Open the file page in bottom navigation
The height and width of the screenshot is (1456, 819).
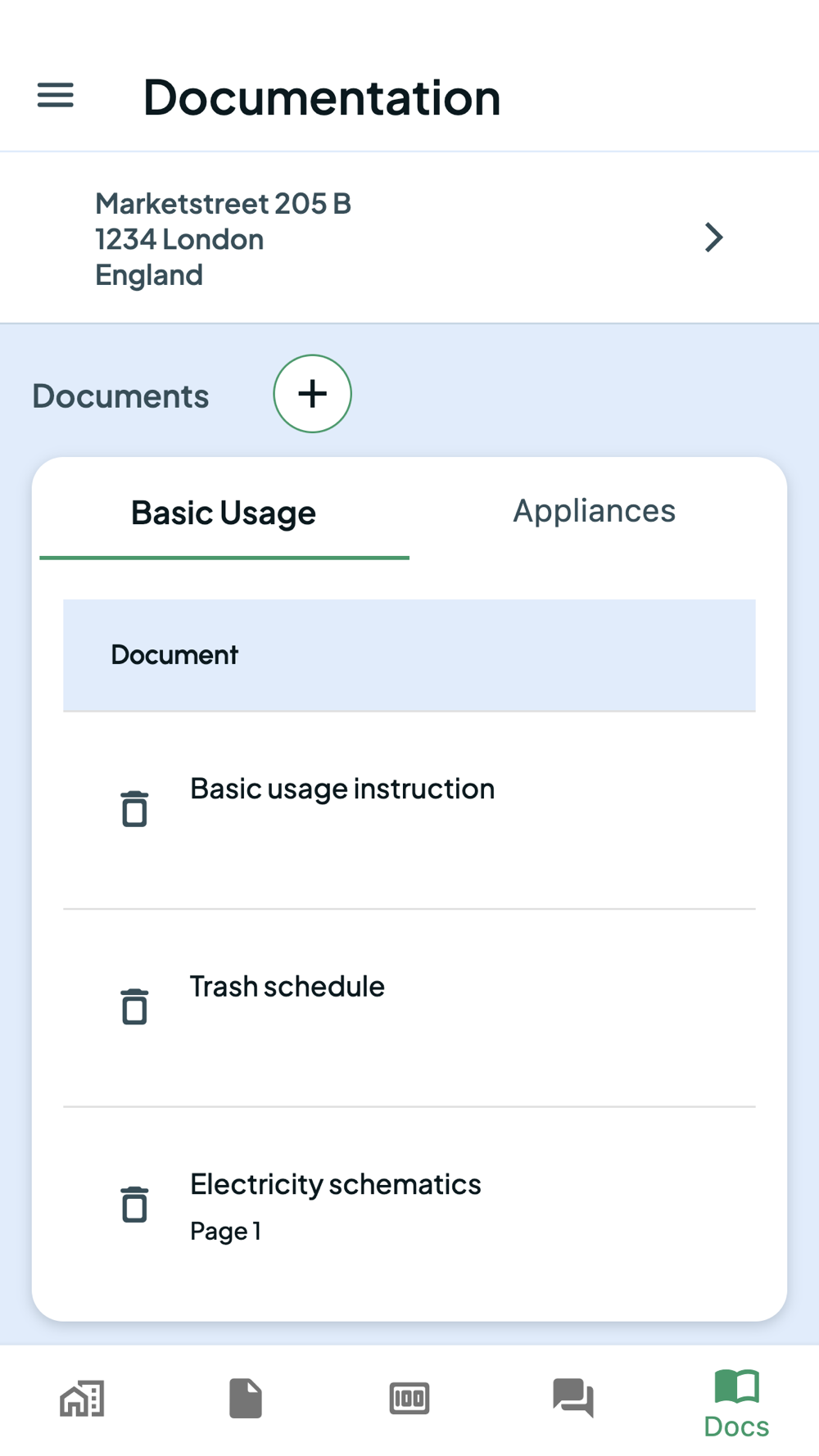pos(246,1398)
